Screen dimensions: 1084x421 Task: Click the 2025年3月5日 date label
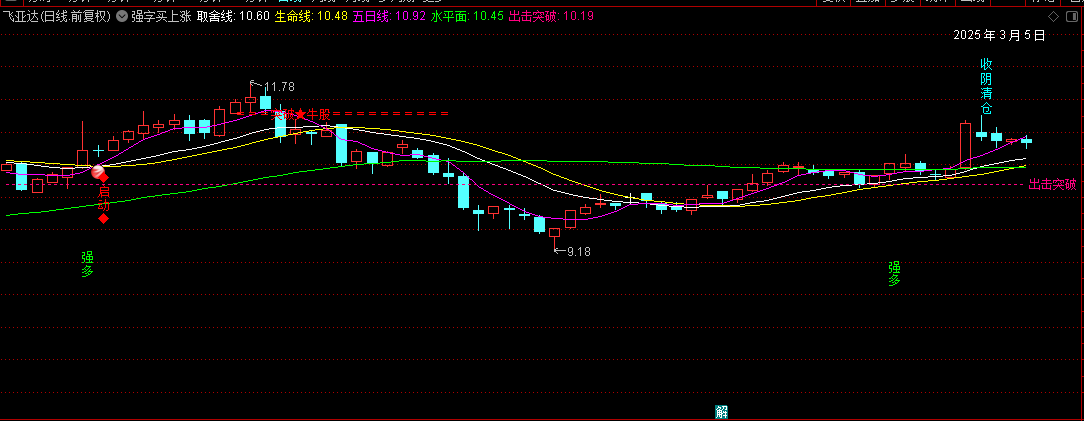coord(999,35)
